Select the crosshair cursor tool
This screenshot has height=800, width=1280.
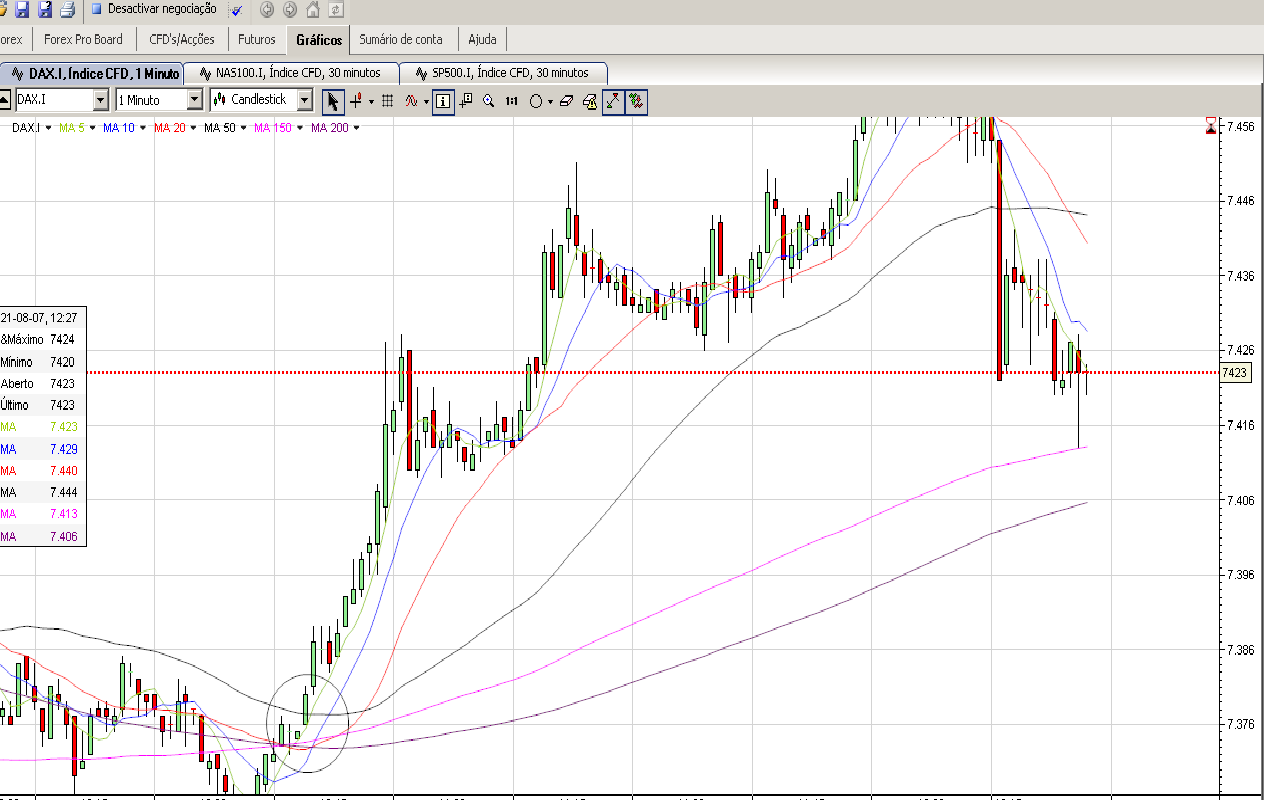pyautogui.click(x=357, y=101)
